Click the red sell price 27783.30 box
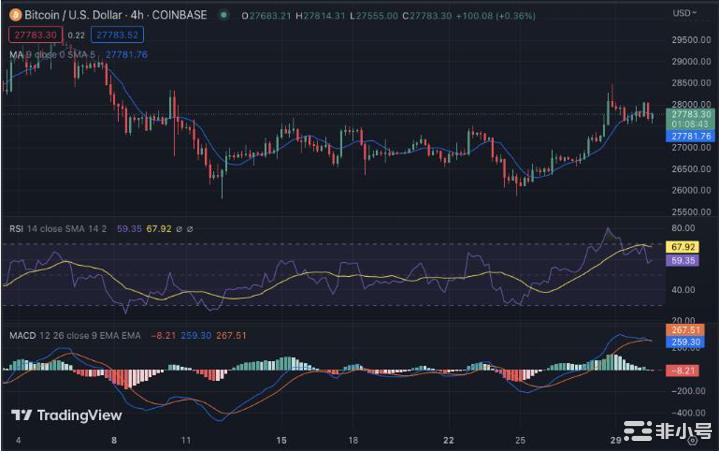 click(x=32, y=34)
